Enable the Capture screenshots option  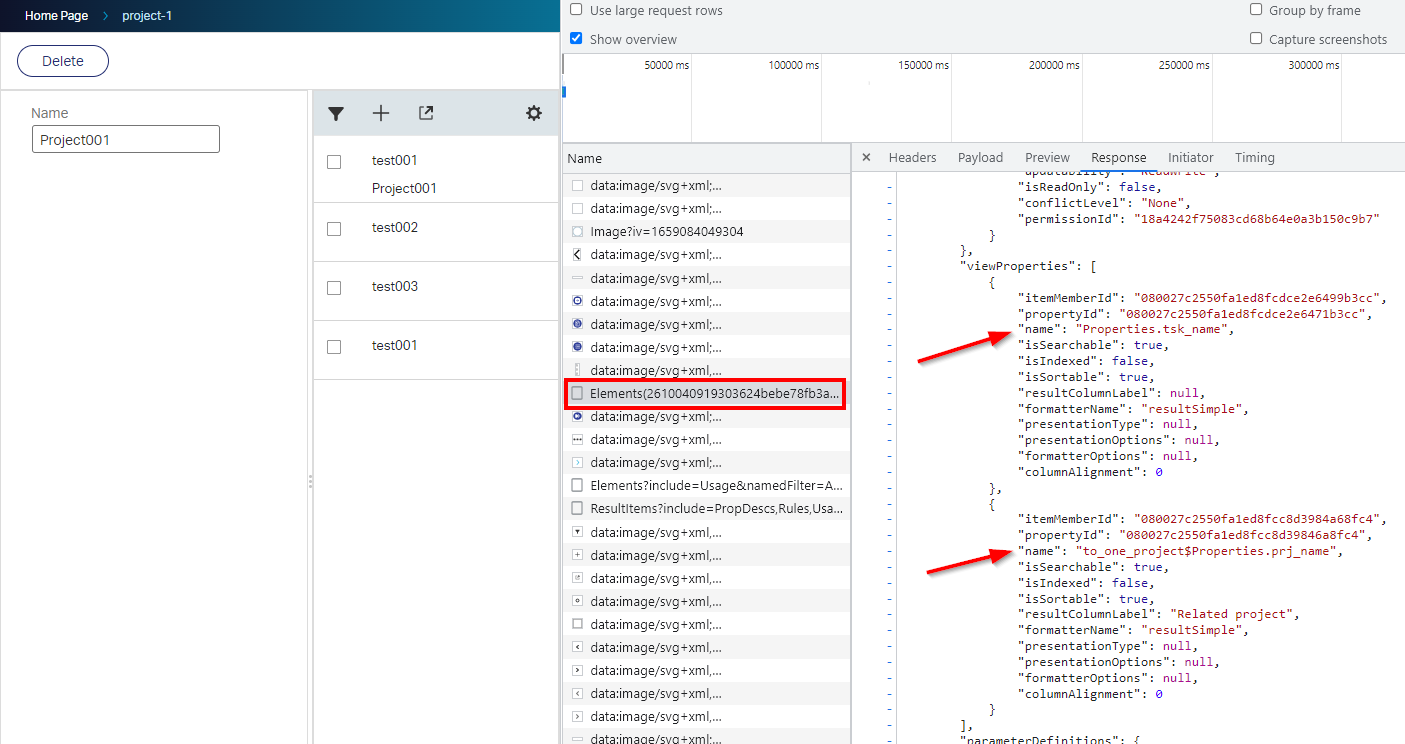[1256, 39]
